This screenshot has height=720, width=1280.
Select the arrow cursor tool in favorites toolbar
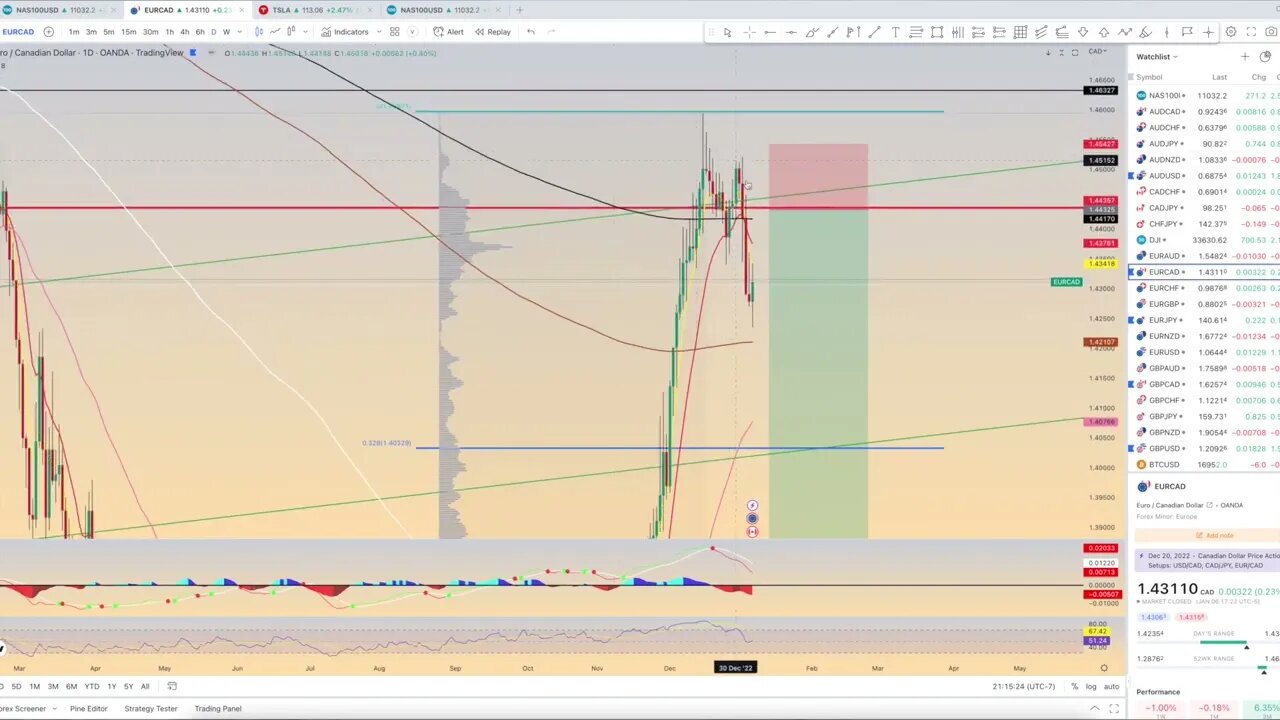click(x=728, y=32)
